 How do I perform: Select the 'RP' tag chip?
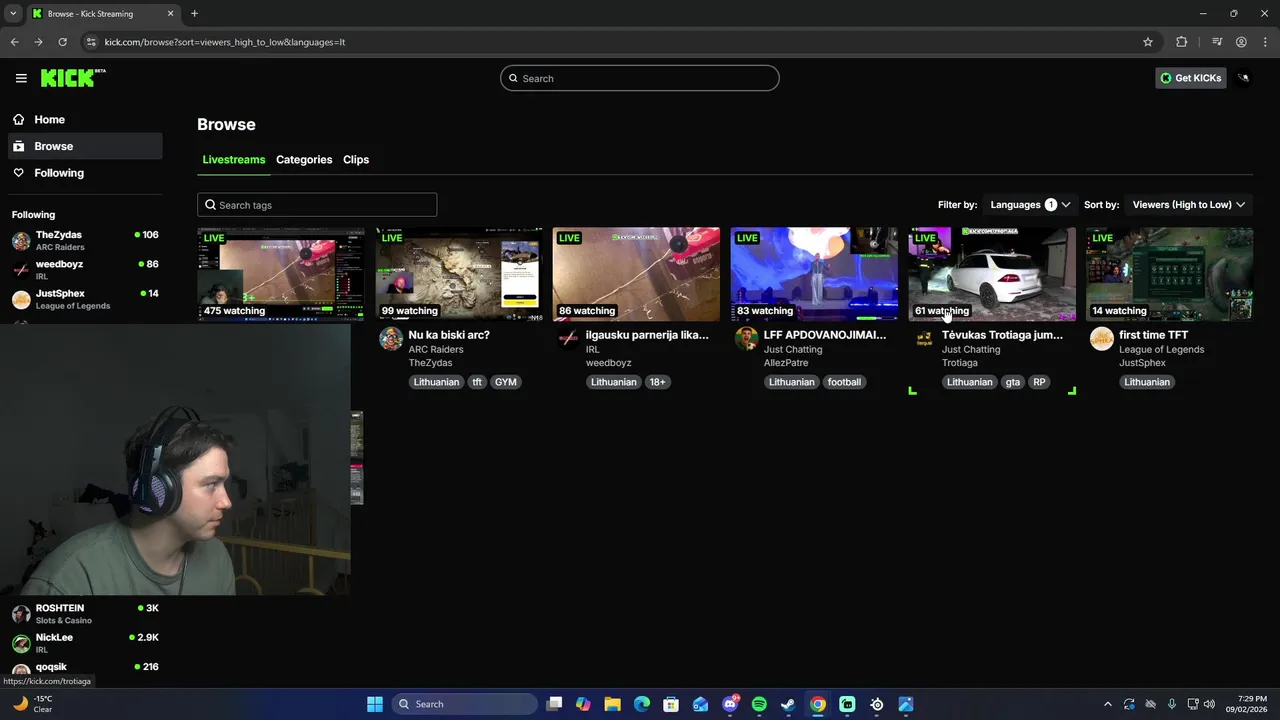[1039, 382]
